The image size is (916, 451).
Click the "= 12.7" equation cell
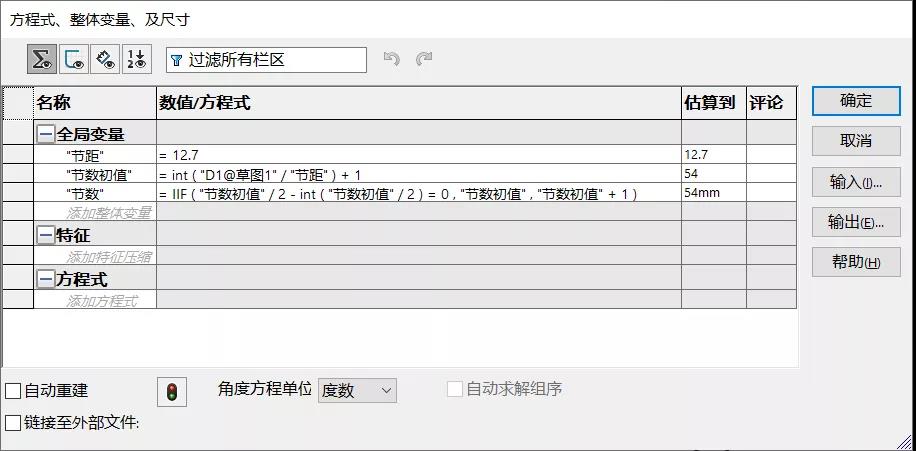point(419,155)
